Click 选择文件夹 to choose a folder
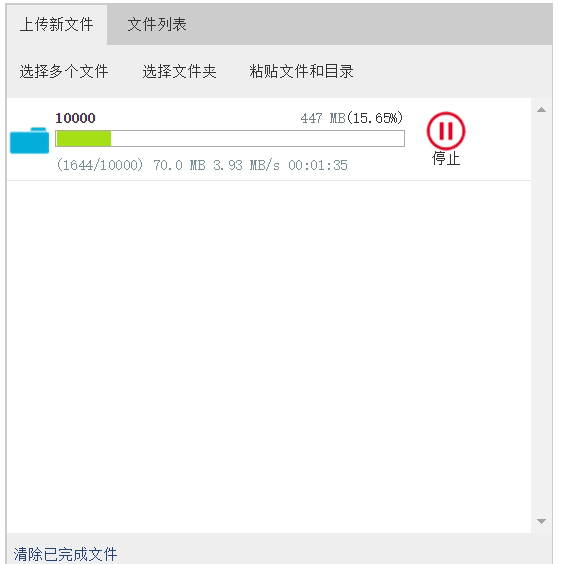 pos(179,71)
